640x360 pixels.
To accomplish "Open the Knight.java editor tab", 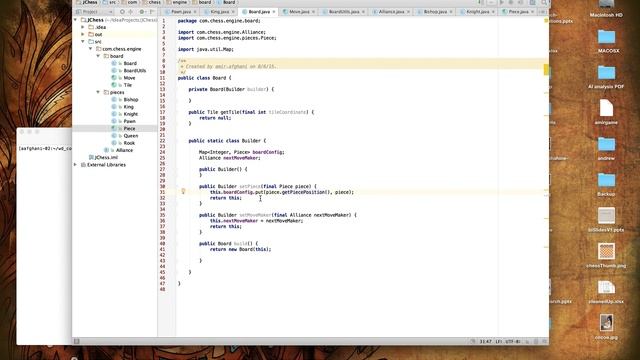I will pos(478,12).
